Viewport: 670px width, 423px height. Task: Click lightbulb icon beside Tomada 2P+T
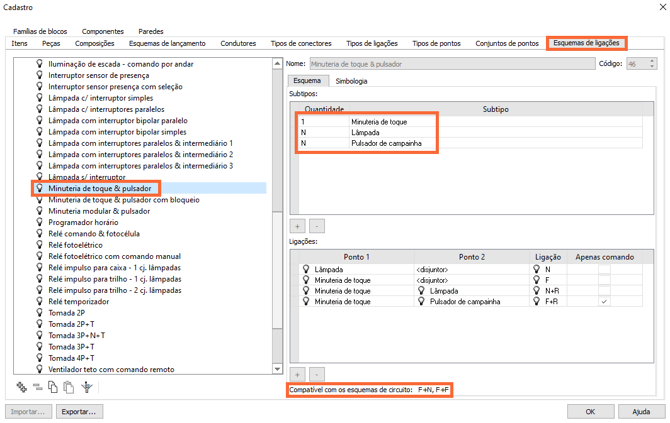40,324
